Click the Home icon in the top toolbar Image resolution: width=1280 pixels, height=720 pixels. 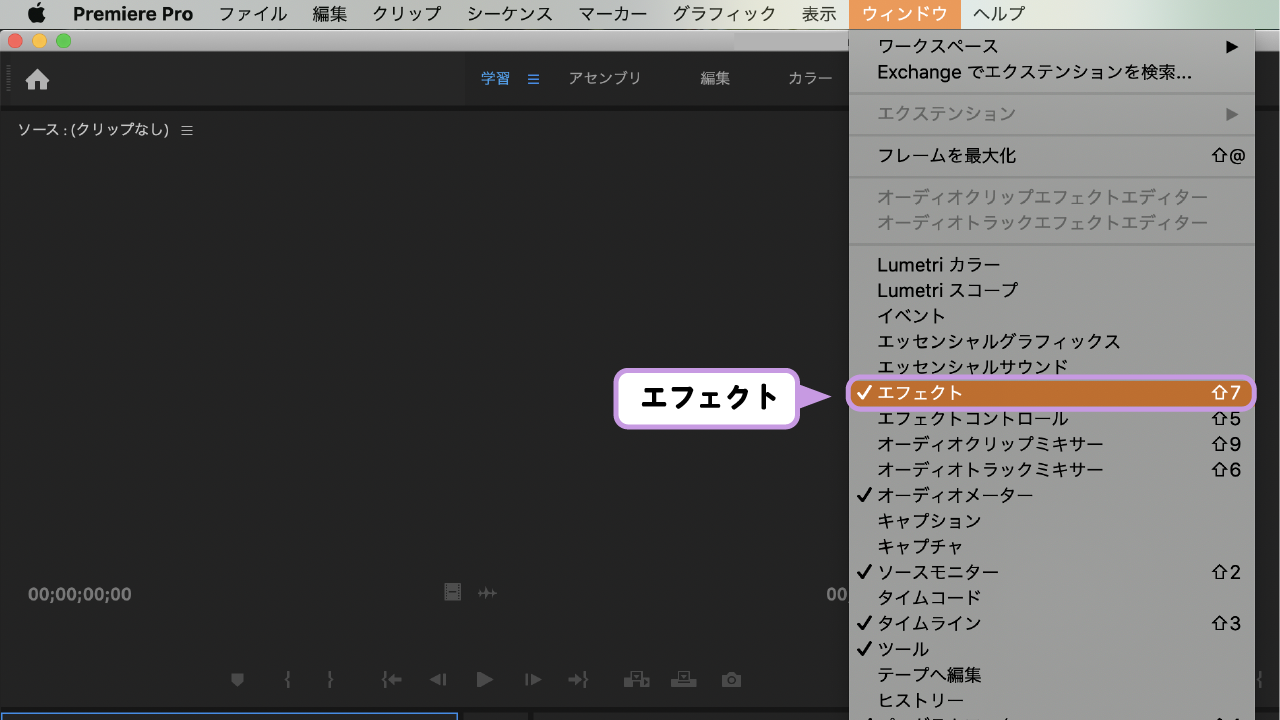tap(37, 78)
